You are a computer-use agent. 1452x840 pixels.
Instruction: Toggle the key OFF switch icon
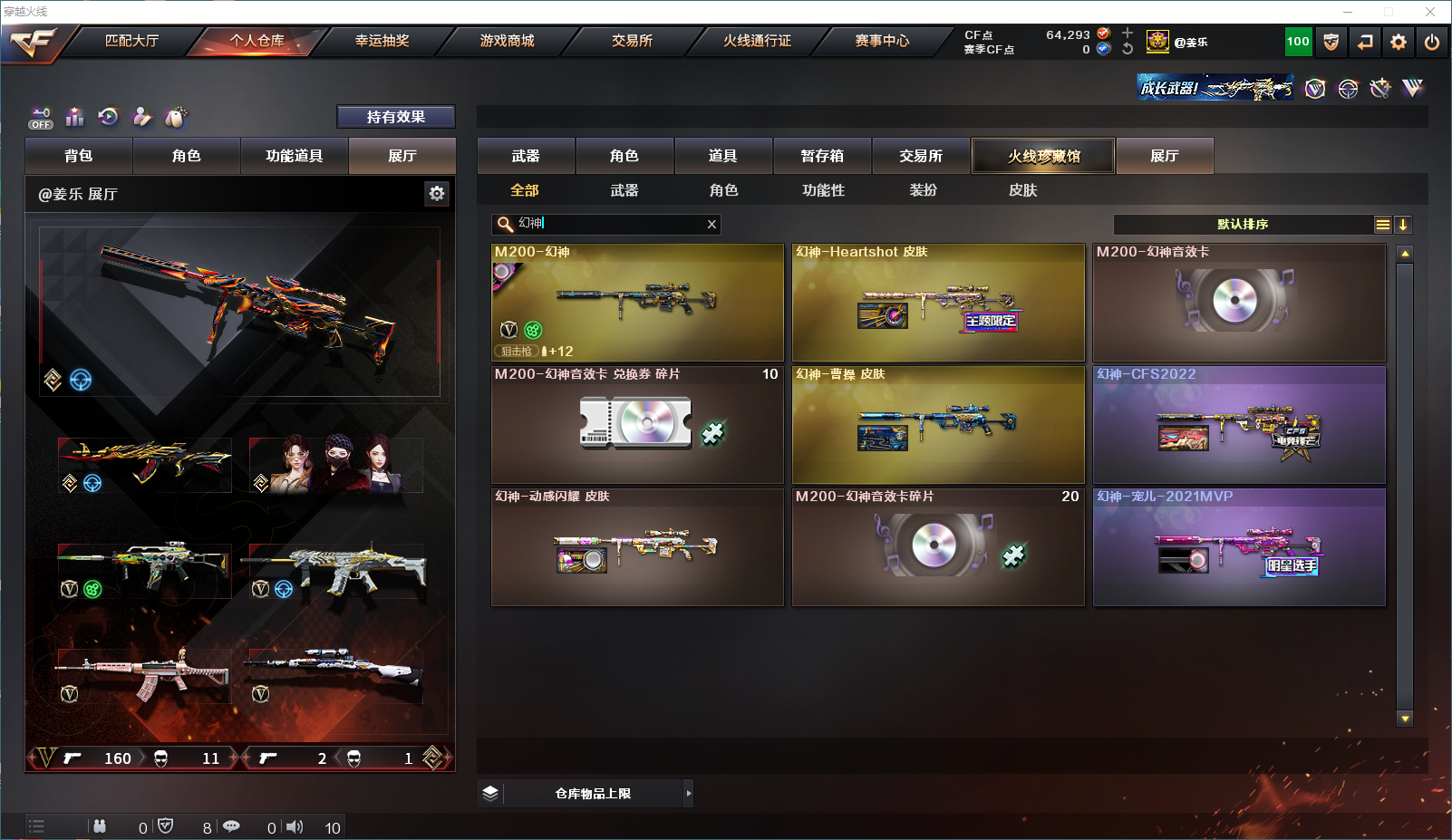click(41, 118)
